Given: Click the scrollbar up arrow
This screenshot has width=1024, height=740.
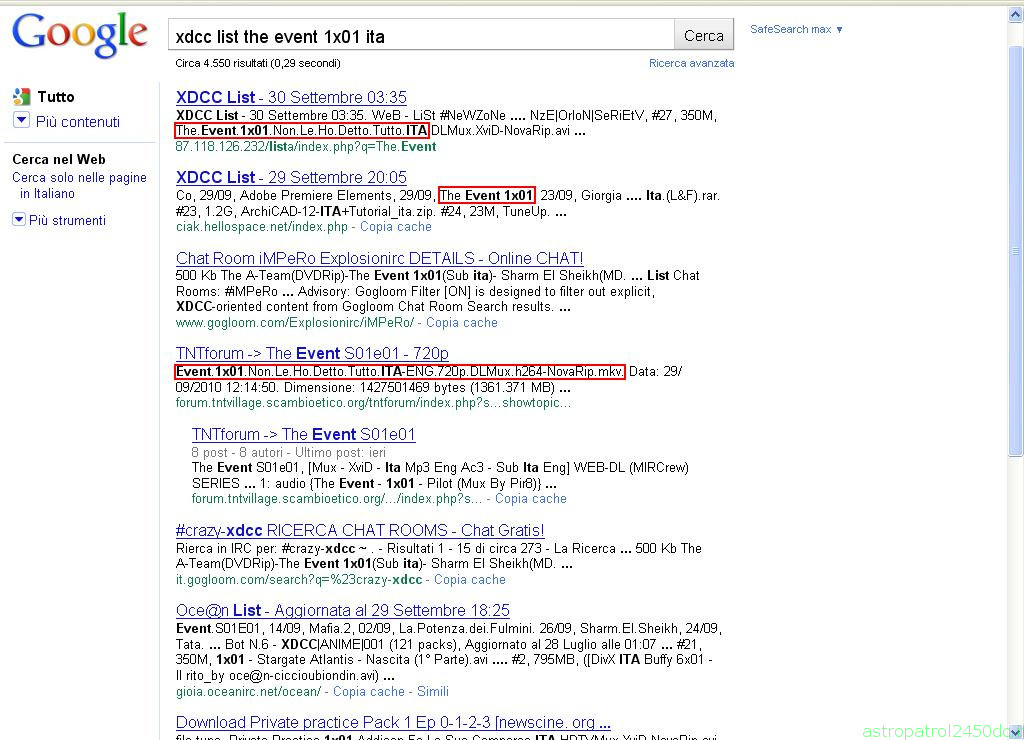Looking at the screenshot, I should pyautogui.click(x=1016, y=15).
